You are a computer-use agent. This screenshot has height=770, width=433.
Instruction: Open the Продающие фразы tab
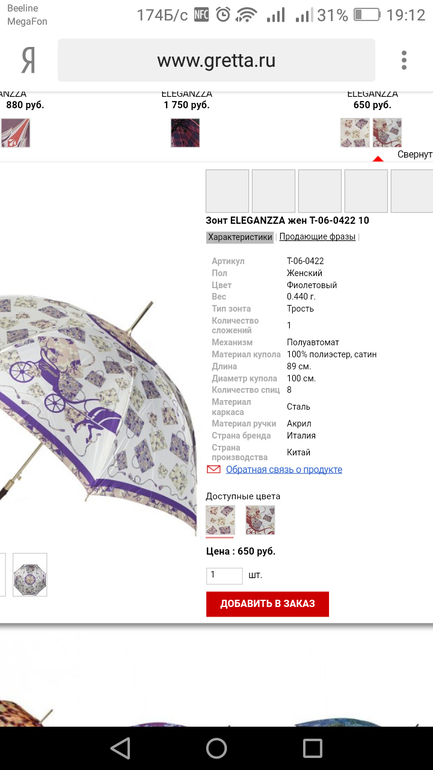pyautogui.click(x=317, y=237)
